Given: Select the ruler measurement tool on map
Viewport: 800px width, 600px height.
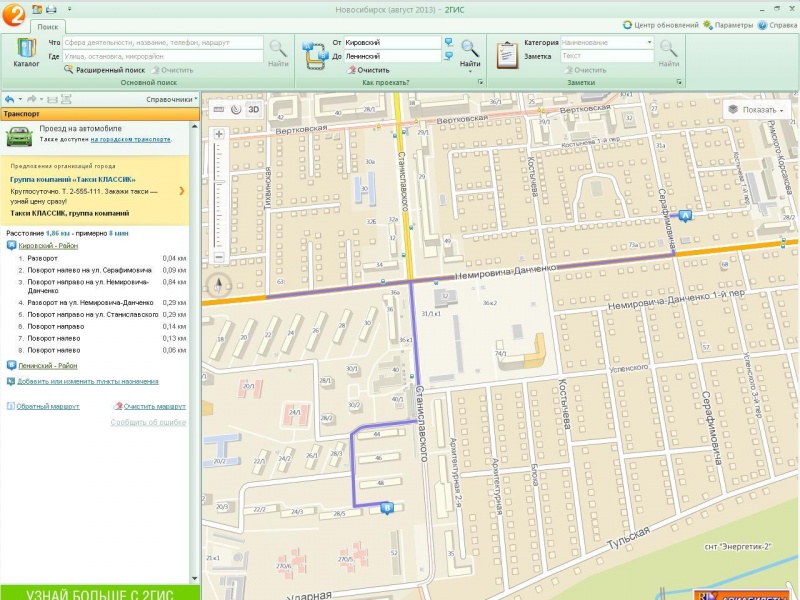Looking at the screenshot, I should pos(218,109).
